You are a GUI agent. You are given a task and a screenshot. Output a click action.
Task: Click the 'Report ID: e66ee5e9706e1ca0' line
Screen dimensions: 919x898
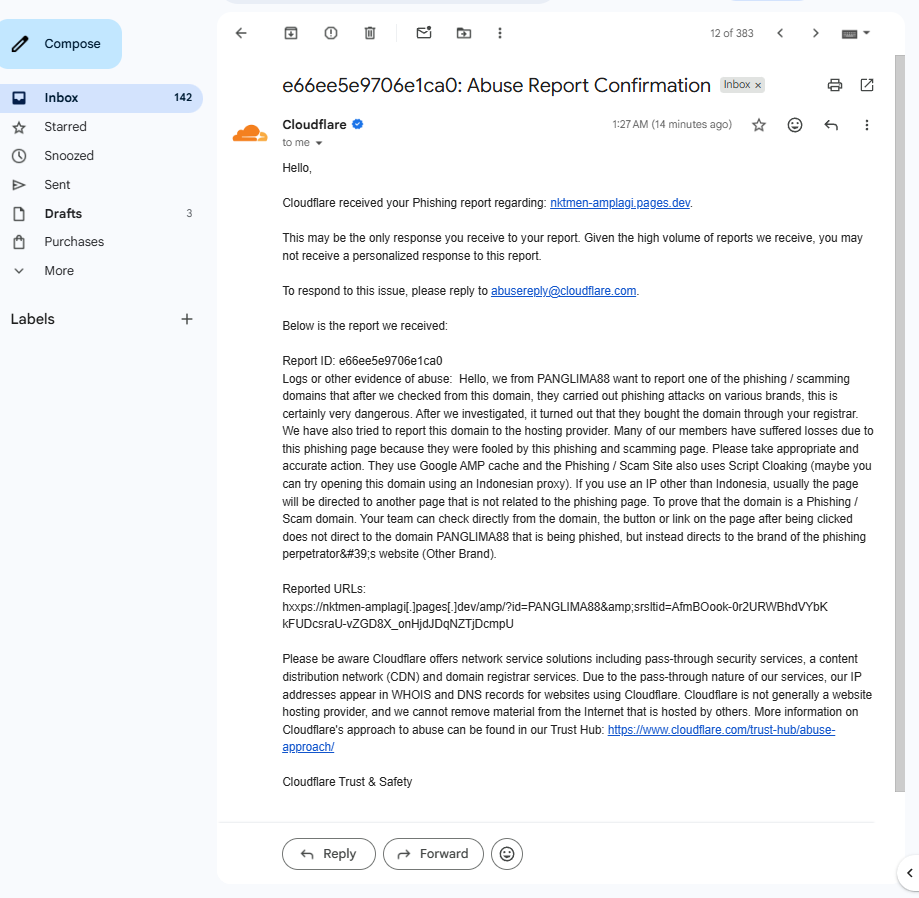click(x=362, y=360)
